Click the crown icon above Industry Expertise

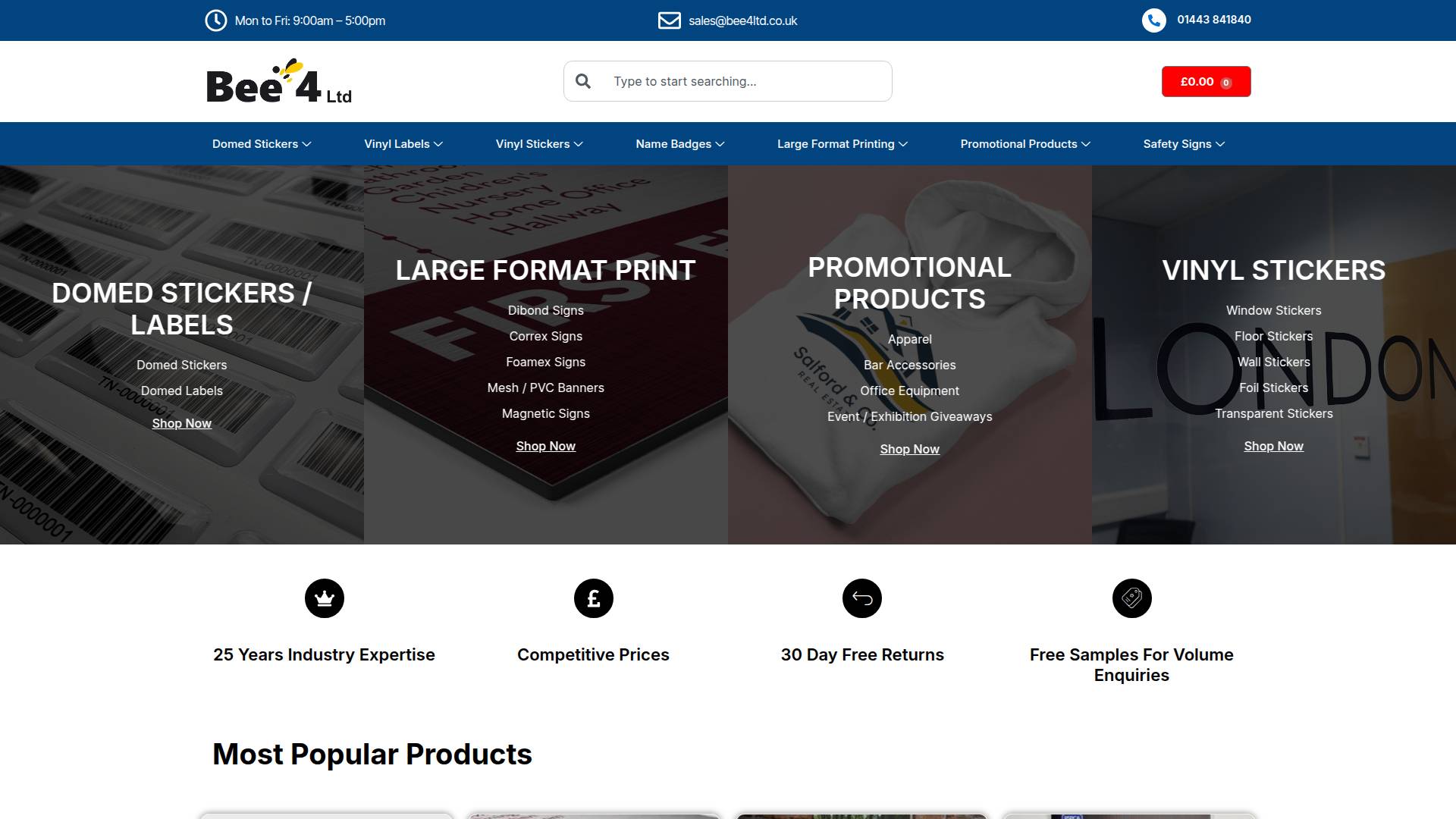click(324, 598)
